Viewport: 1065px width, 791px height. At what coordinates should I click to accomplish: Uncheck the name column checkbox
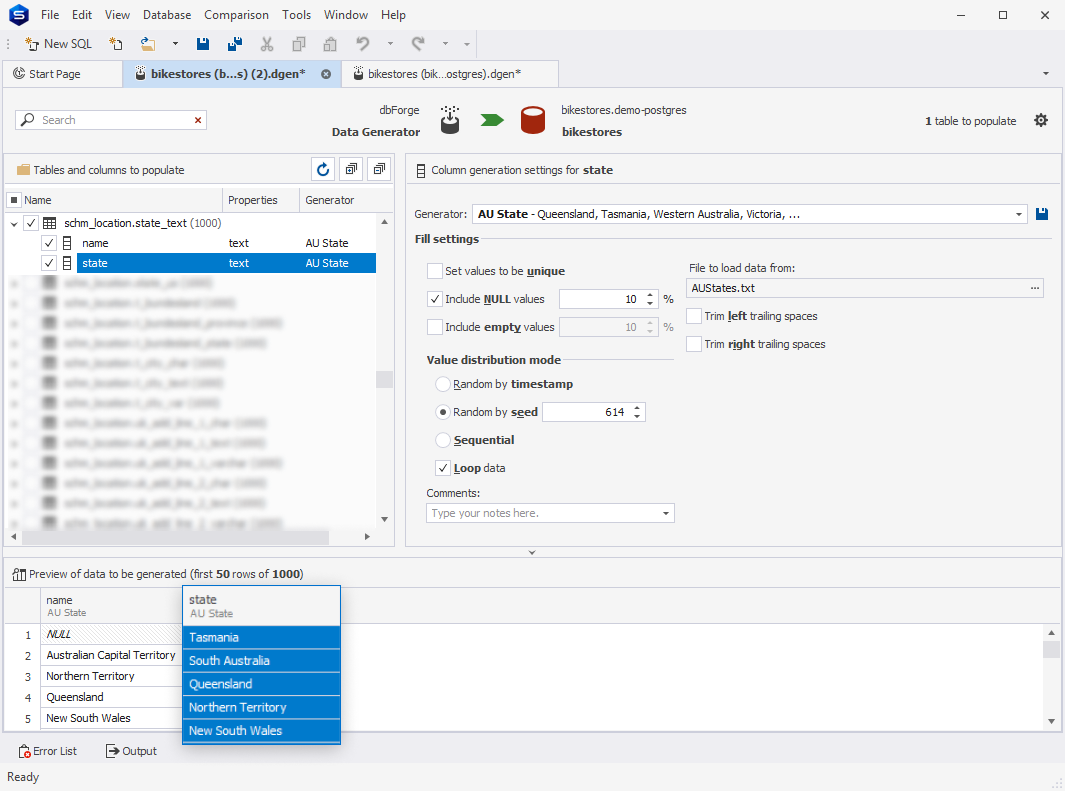[49, 243]
